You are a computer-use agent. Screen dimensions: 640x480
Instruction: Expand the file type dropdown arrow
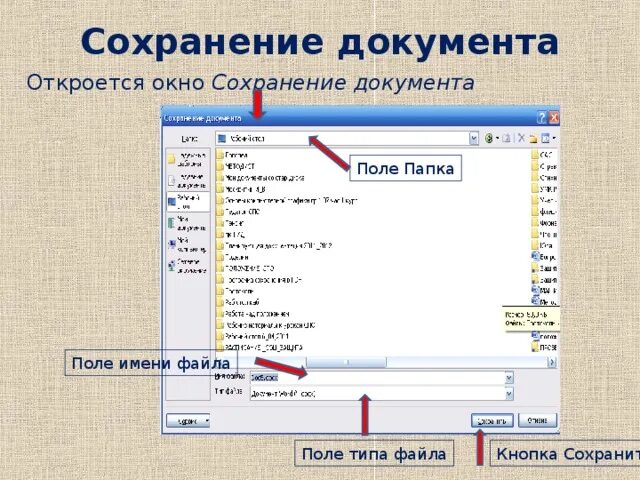tap(509, 394)
